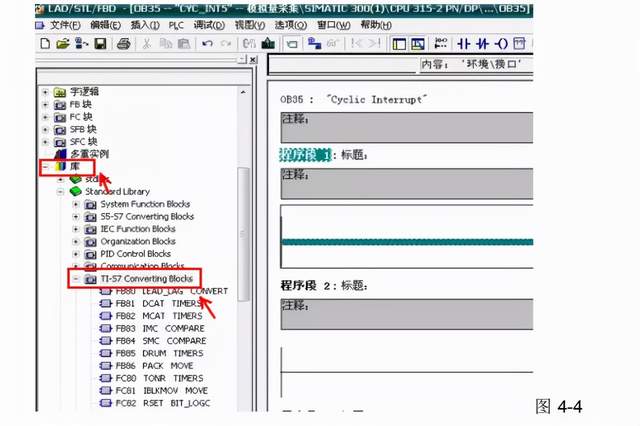Open the 选项(O) menu
The image size is (640, 426).
[x=291, y=25]
